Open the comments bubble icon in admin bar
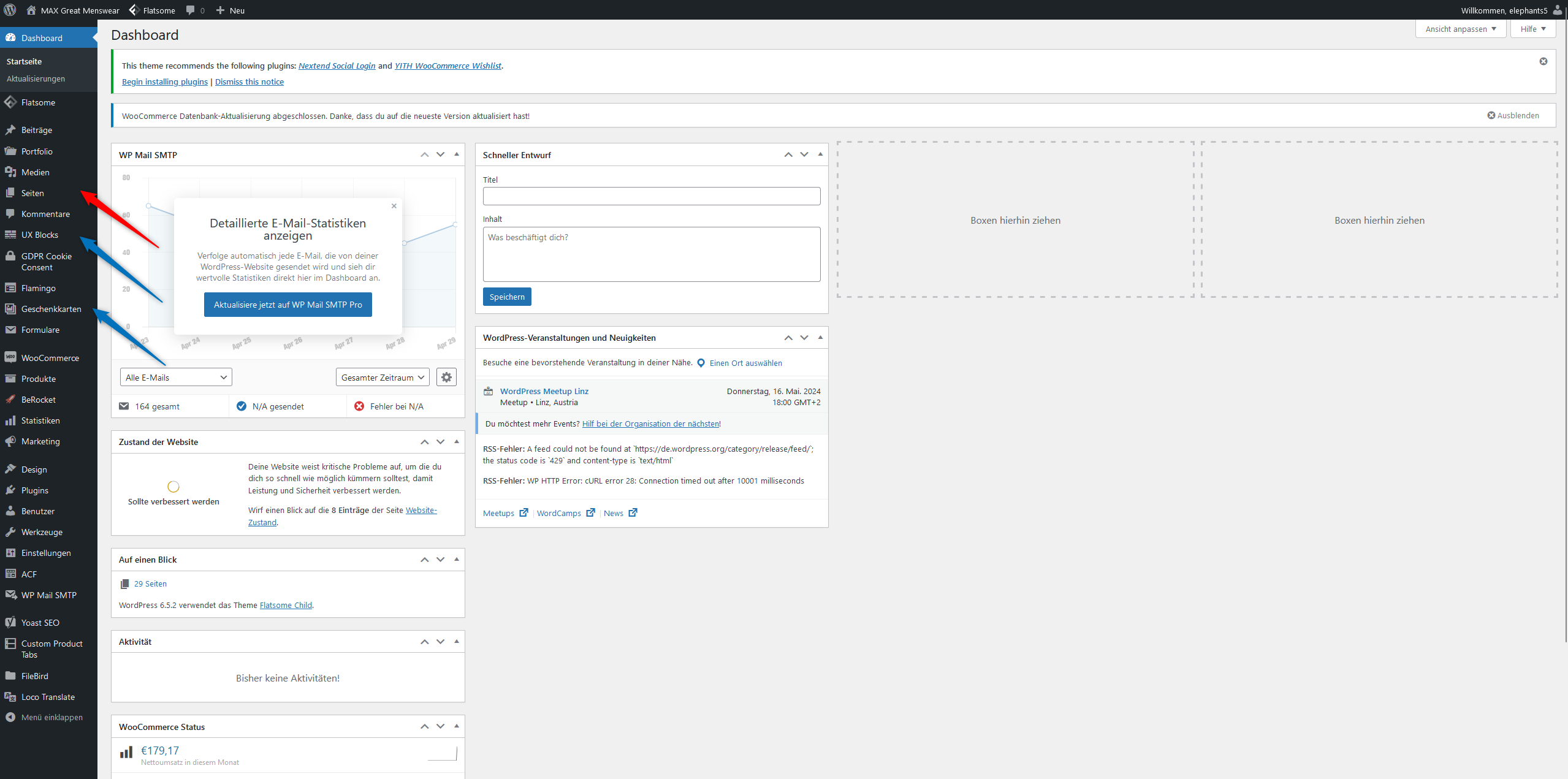Viewport: 1568px width, 779px height. coord(190,10)
